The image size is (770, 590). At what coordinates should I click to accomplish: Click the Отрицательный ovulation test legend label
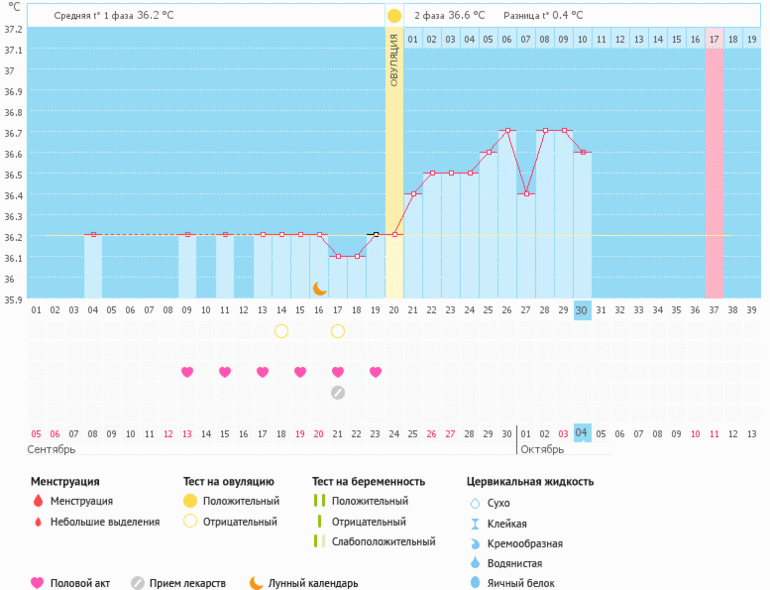tap(240, 521)
